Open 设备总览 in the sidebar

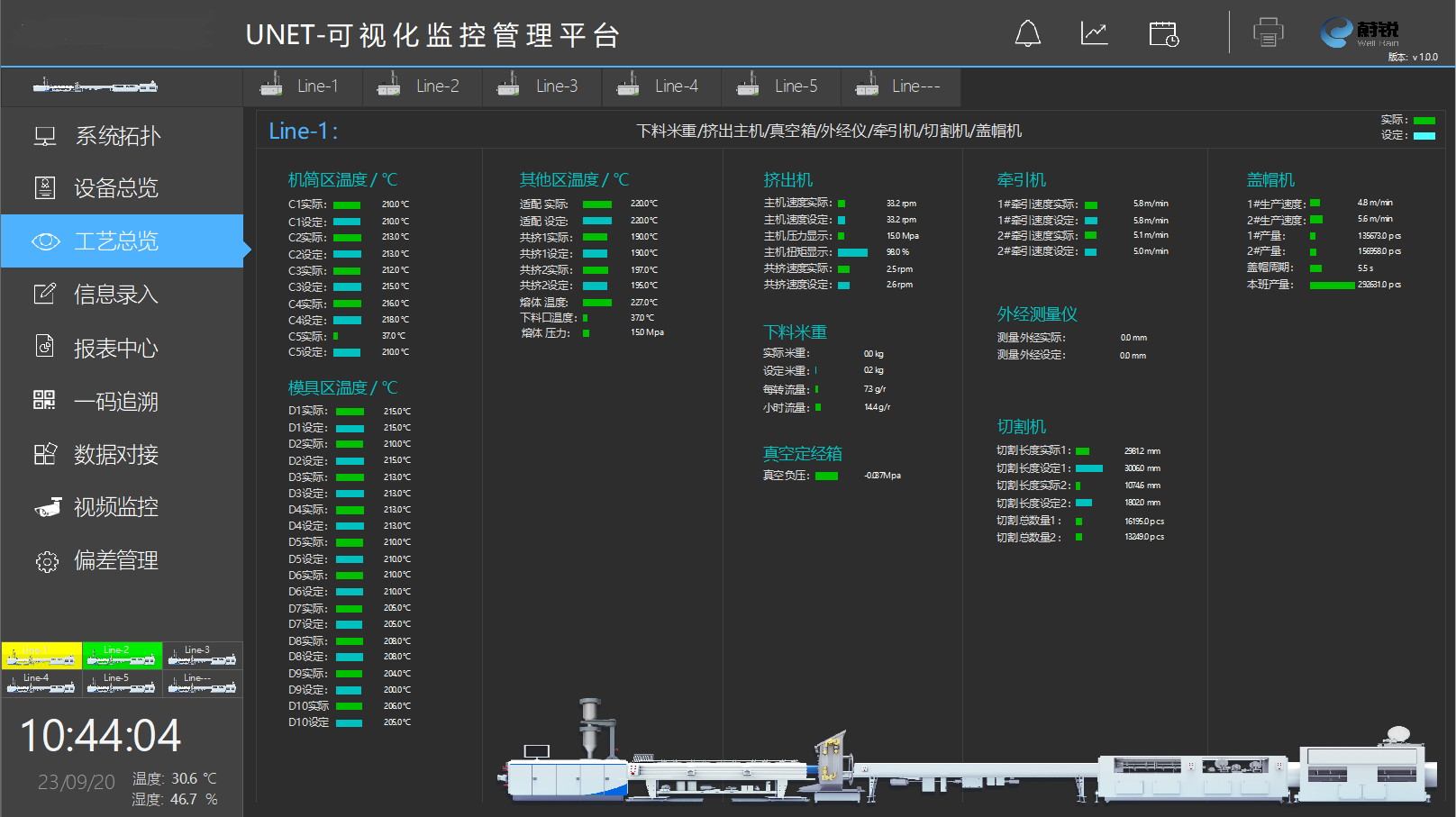(115, 188)
